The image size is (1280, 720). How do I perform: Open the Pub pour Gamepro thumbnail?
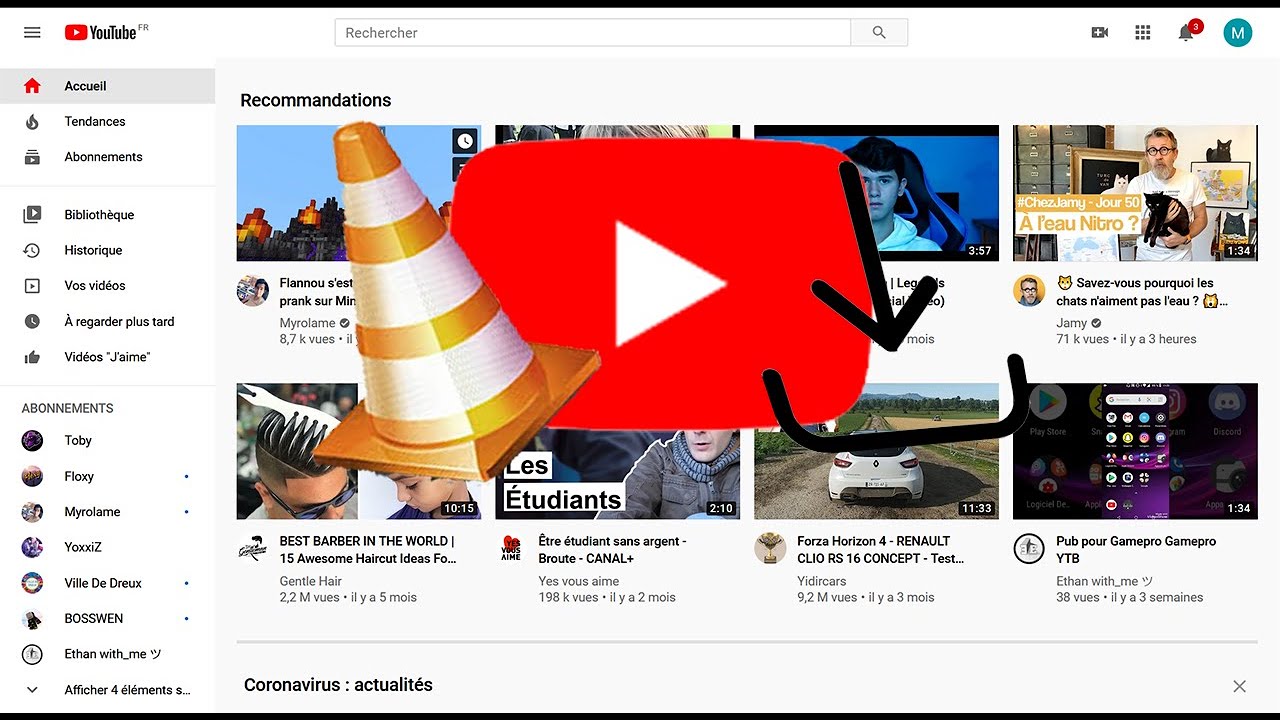coord(1135,451)
